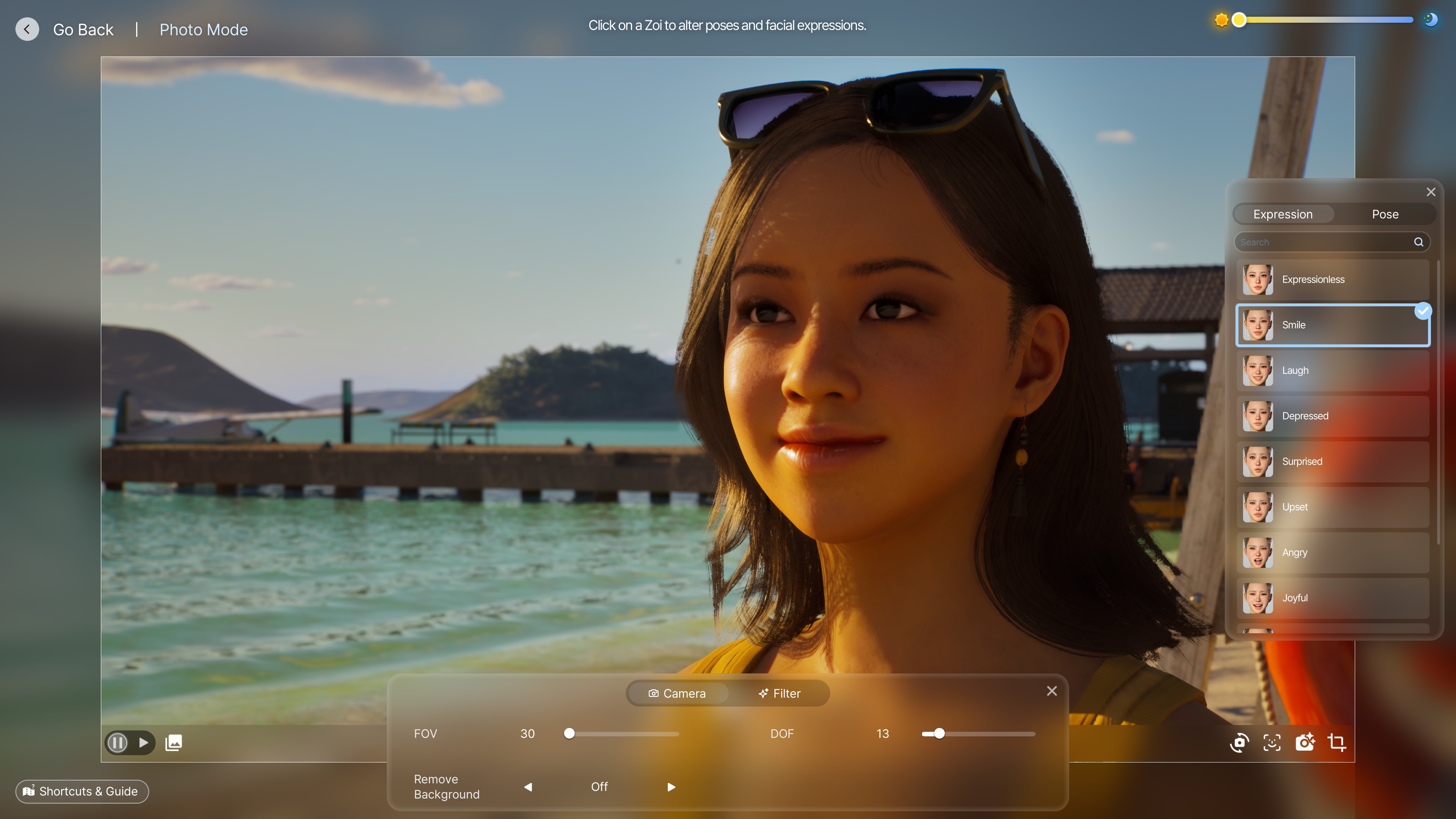The width and height of the screenshot is (1456, 819).
Task: Choose the Laugh expression
Action: (1333, 371)
